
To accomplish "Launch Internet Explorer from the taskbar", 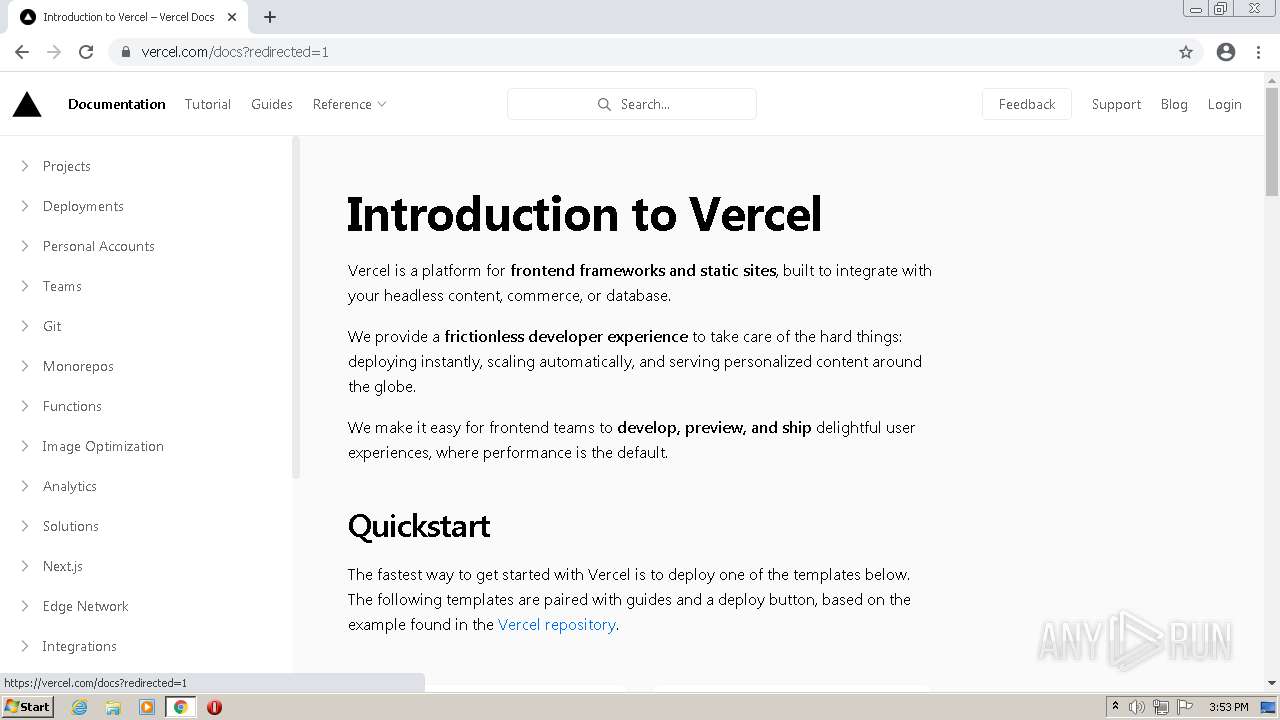I will pyautogui.click(x=80, y=707).
